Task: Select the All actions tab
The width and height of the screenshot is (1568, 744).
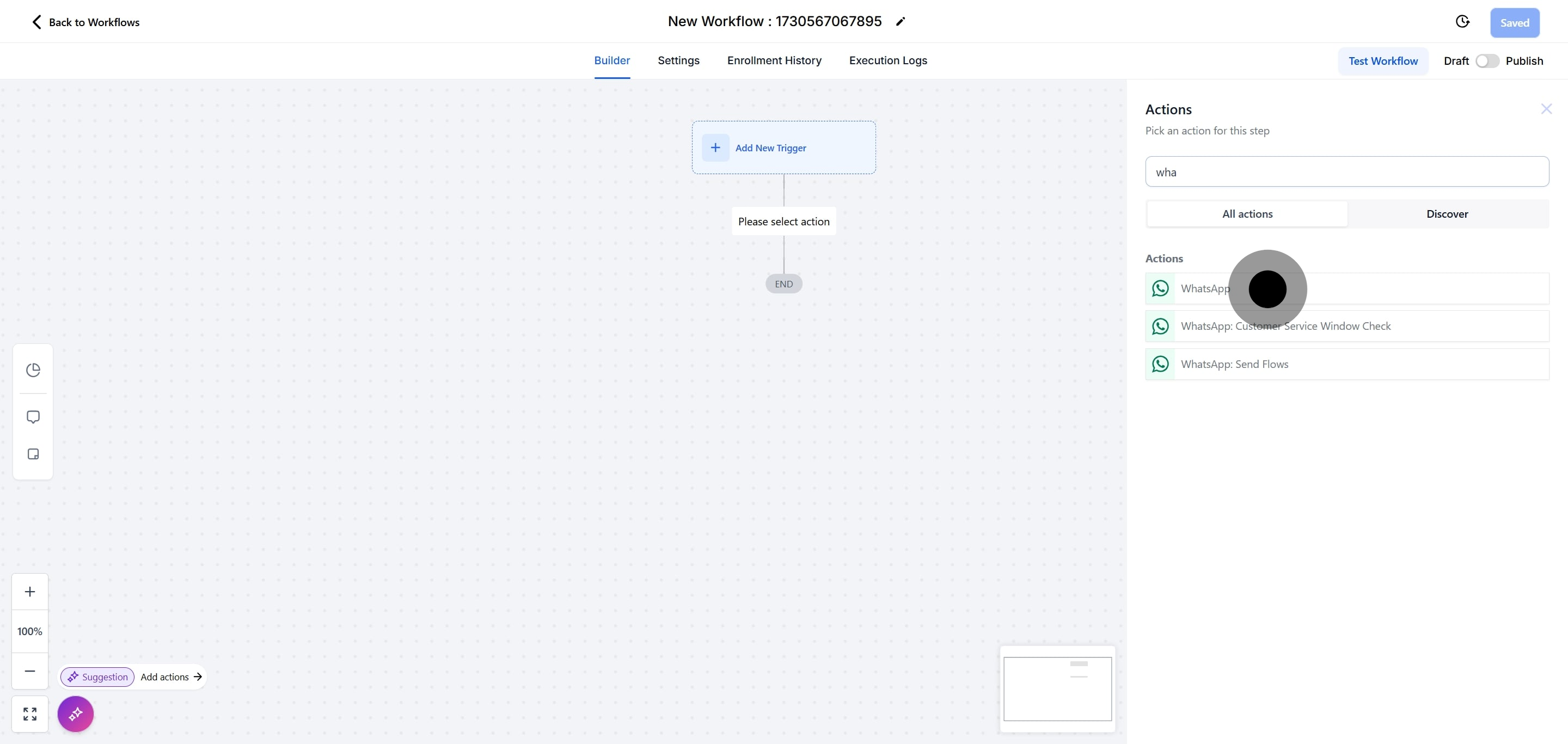Action: pos(1247,214)
